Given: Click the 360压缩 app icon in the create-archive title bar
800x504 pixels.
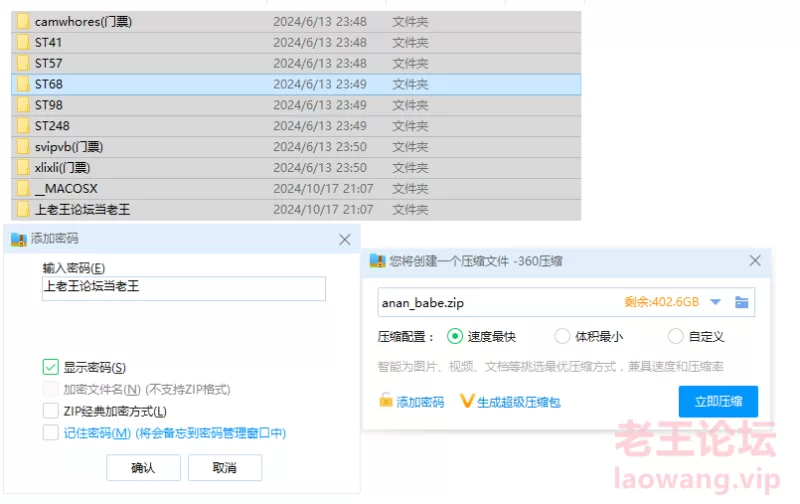Looking at the screenshot, I should click(x=378, y=261).
